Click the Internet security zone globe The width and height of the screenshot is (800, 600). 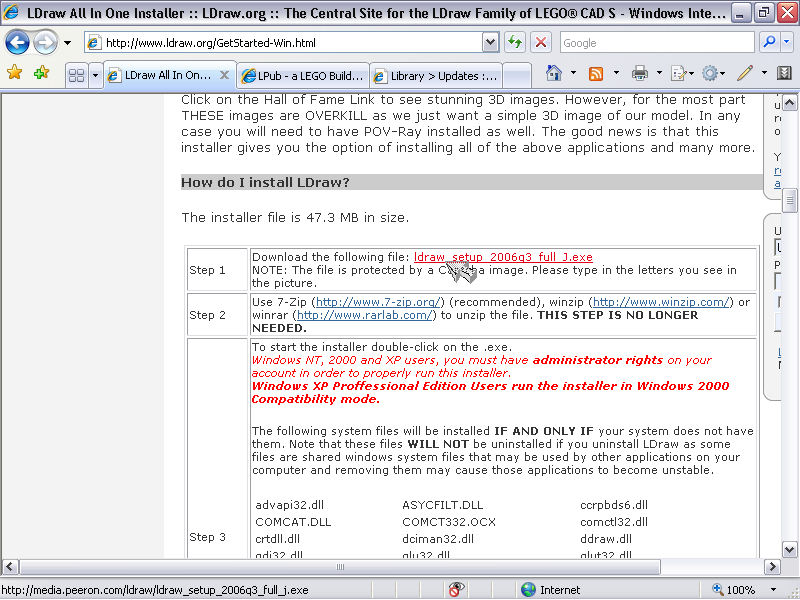(x=529, y=590)
